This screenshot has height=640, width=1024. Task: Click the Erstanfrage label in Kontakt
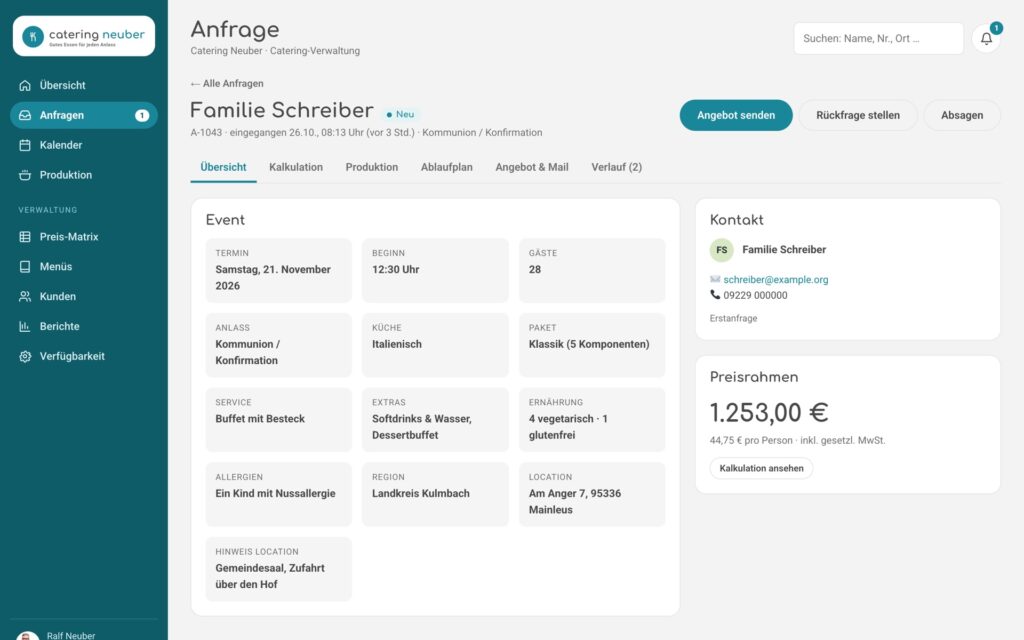733,319
